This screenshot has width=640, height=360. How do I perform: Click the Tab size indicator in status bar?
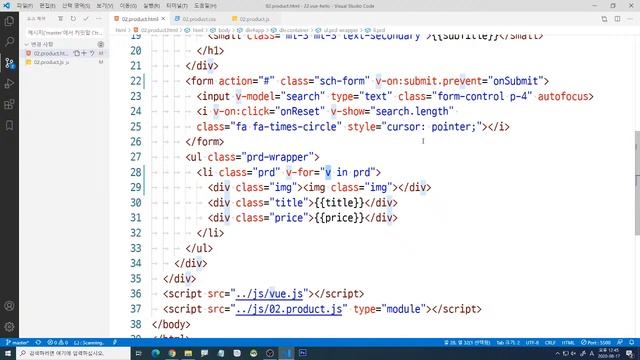[508, 342]
